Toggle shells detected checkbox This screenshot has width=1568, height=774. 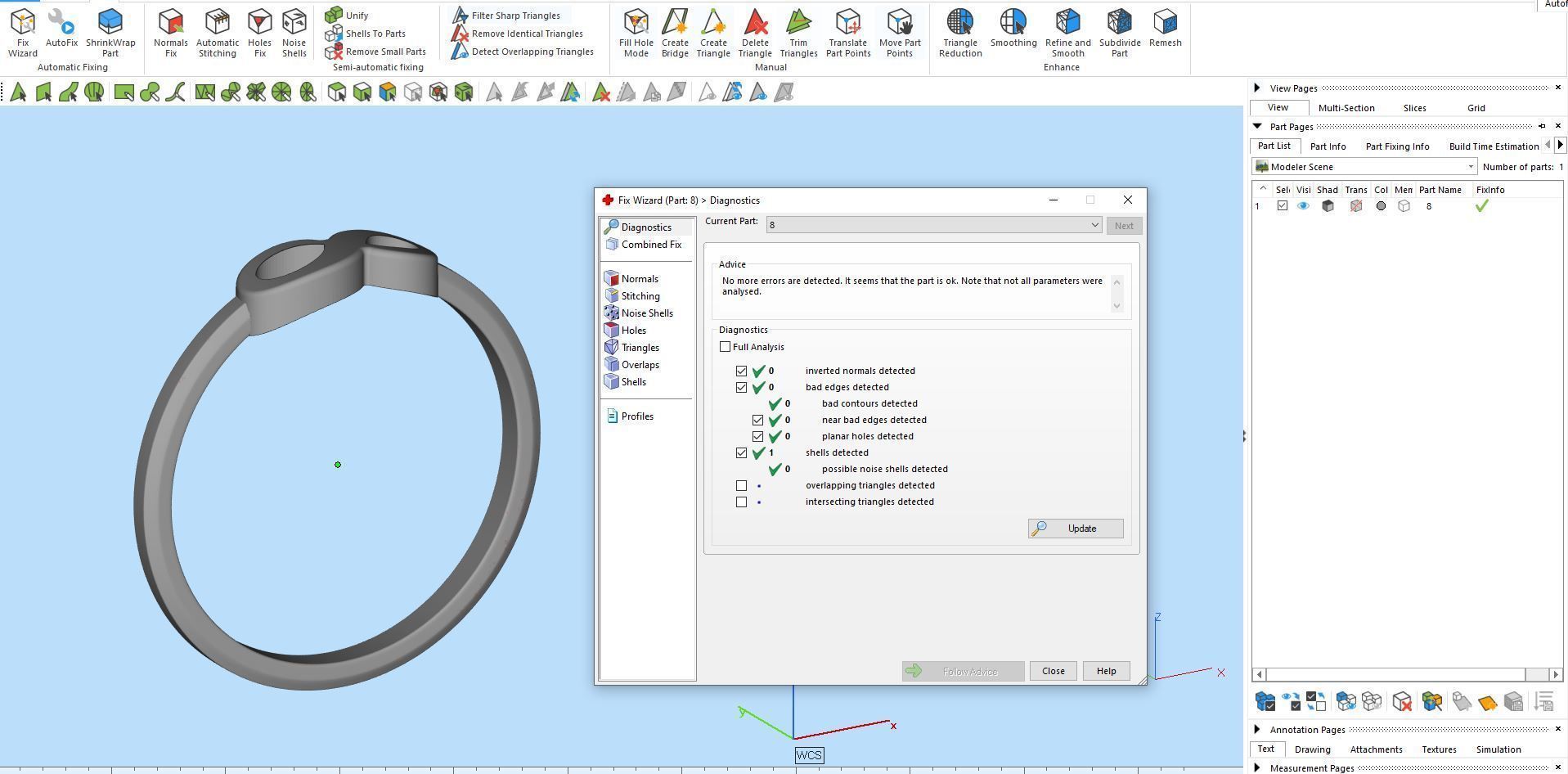742,452
